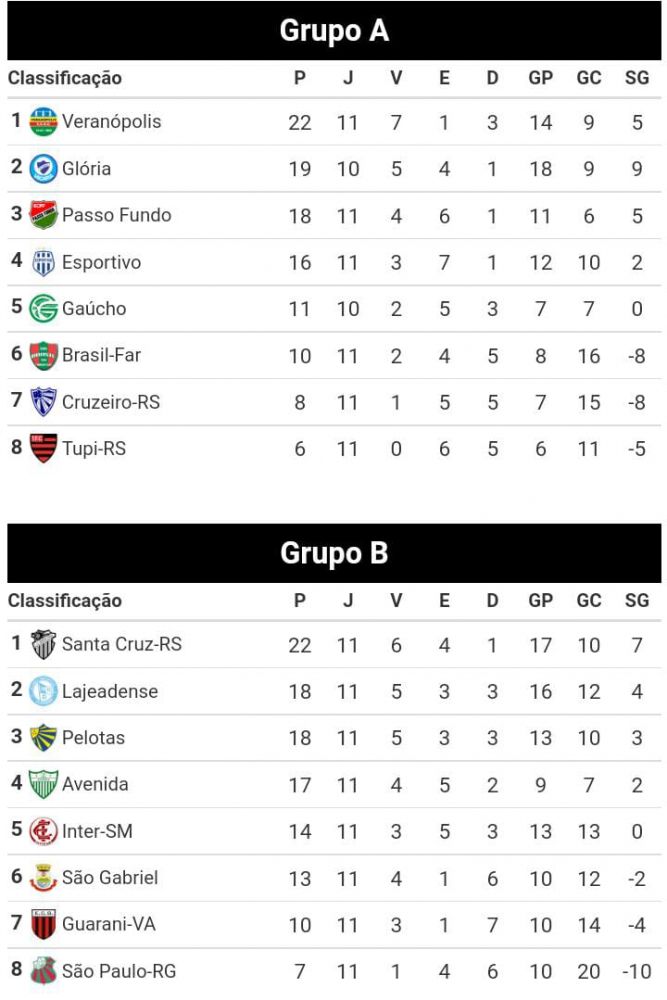Sort Grupo A by SG column
Viewport: 667px width, 1000px height.
[x=636, y=78]
